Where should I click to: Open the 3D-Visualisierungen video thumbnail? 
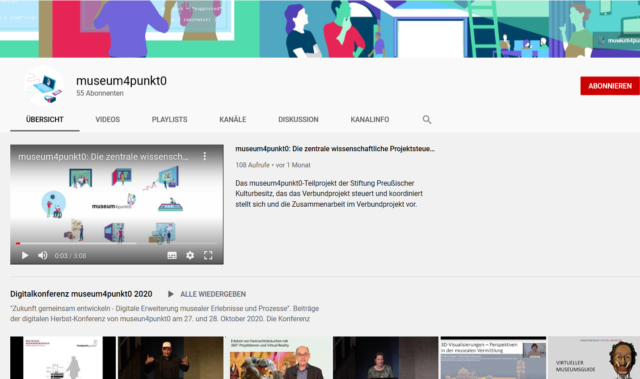point(493,358)
